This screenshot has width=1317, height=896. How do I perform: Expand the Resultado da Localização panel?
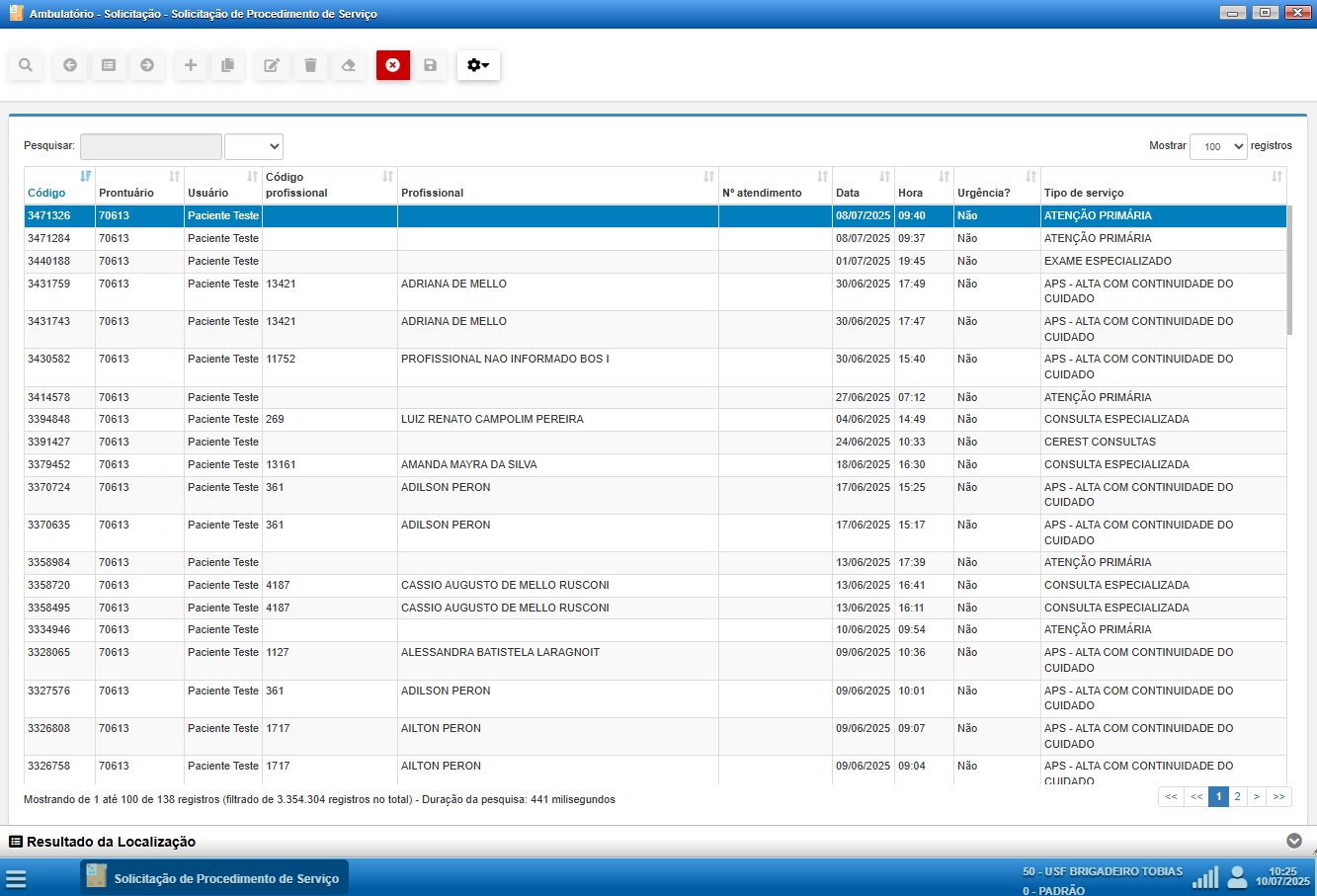[1294, 841]
